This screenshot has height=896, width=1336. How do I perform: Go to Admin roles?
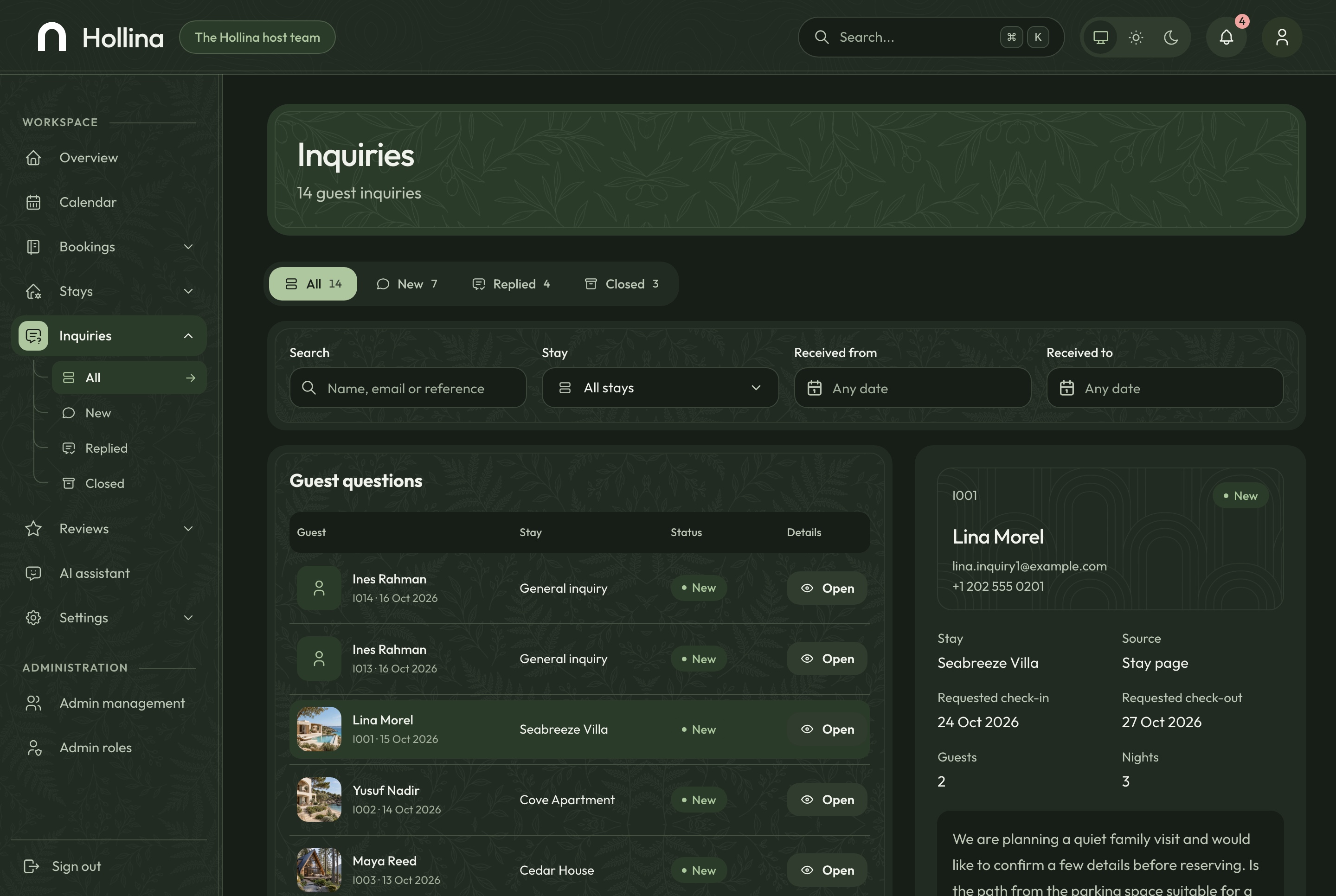pyautogui.click(x=109, y=748)
